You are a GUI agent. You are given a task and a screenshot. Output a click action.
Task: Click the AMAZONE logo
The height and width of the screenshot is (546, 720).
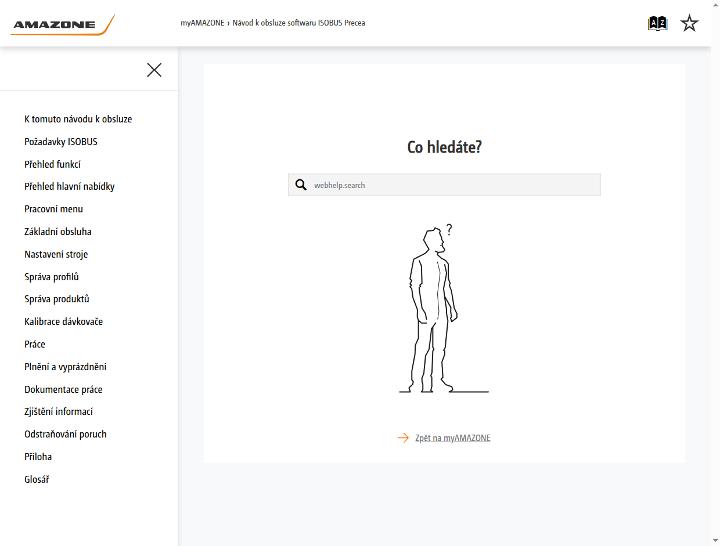coord(62,24)
